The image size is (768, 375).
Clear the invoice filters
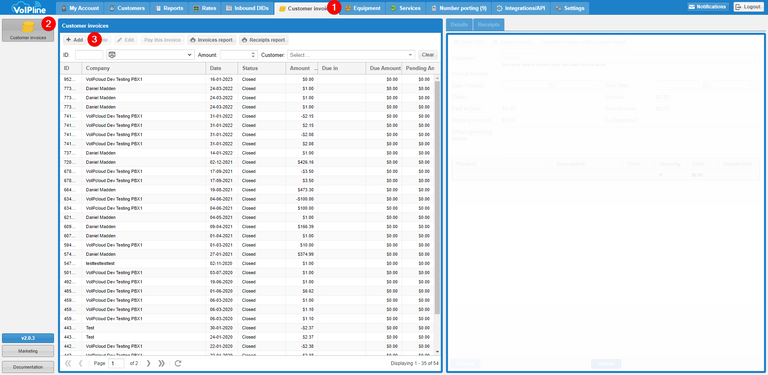pyautogui.click(x=428, y=55)
